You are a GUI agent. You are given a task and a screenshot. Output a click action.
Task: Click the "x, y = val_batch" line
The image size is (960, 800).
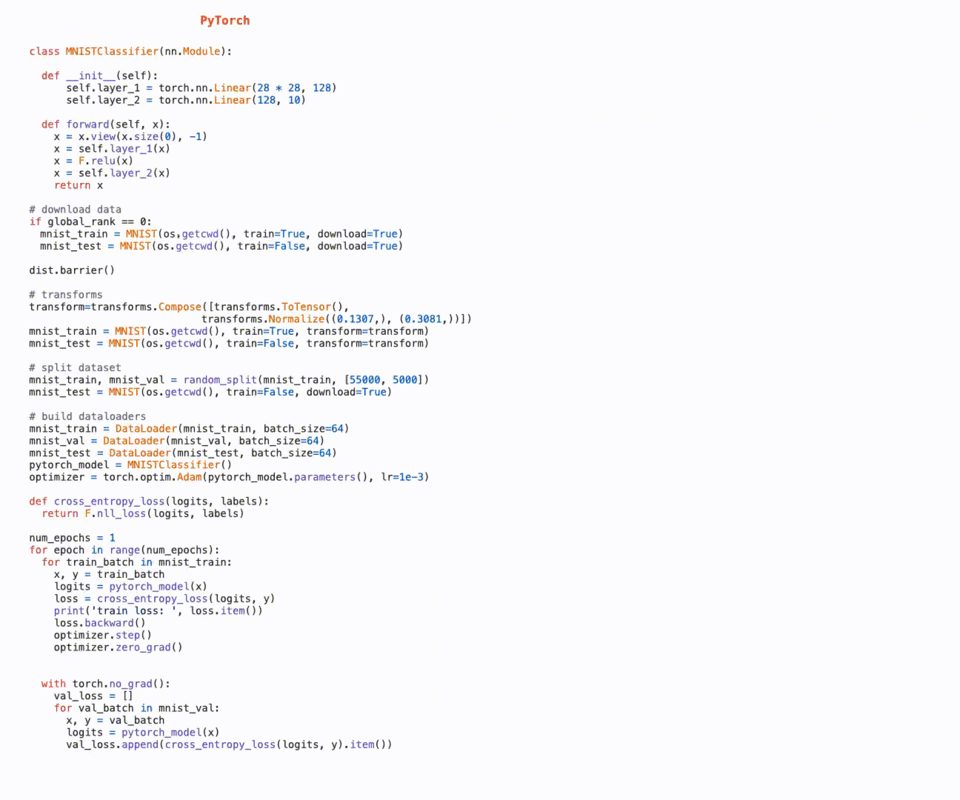coord(115,720)
